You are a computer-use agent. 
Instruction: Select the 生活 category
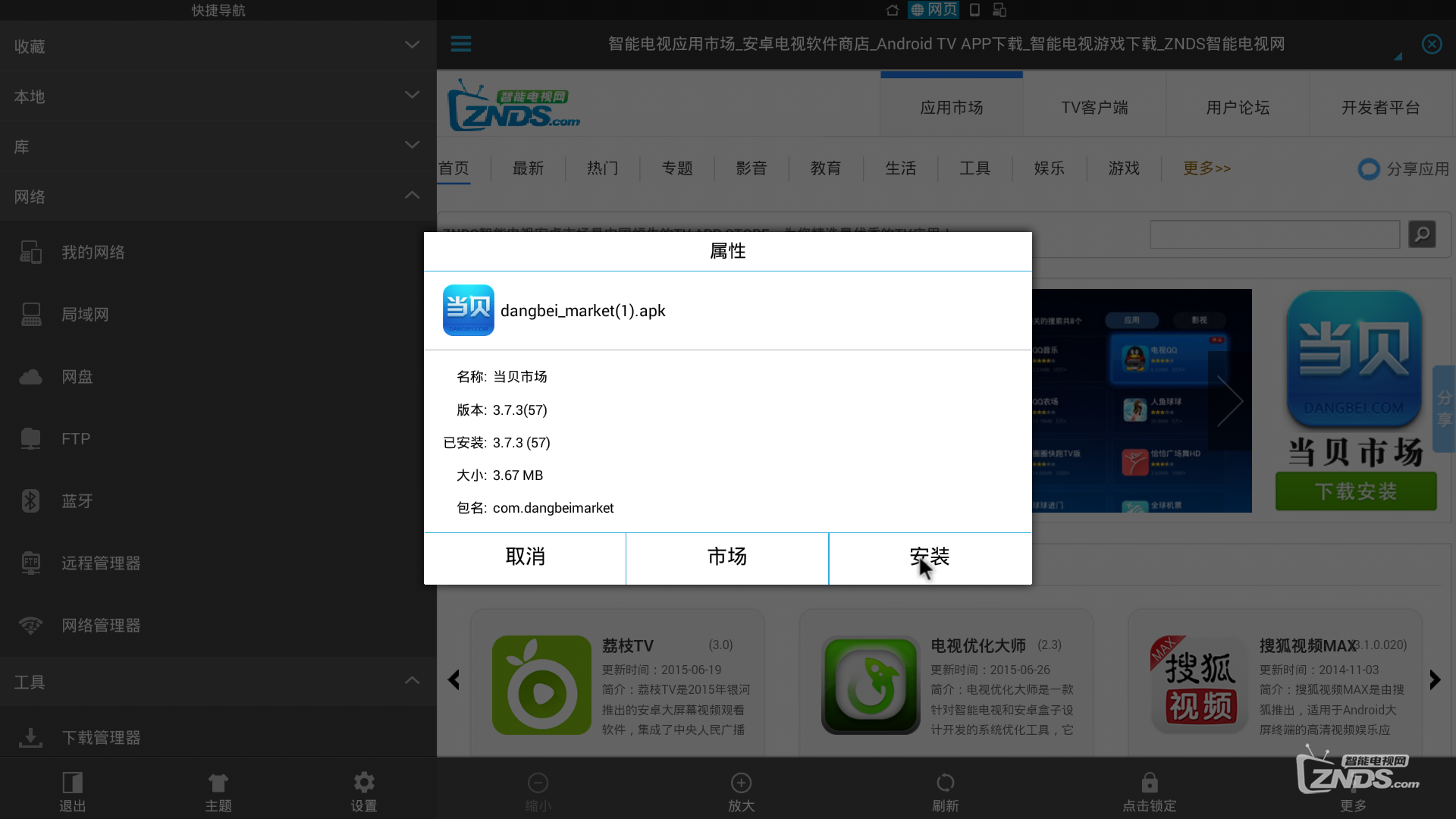tap(901, 168)
